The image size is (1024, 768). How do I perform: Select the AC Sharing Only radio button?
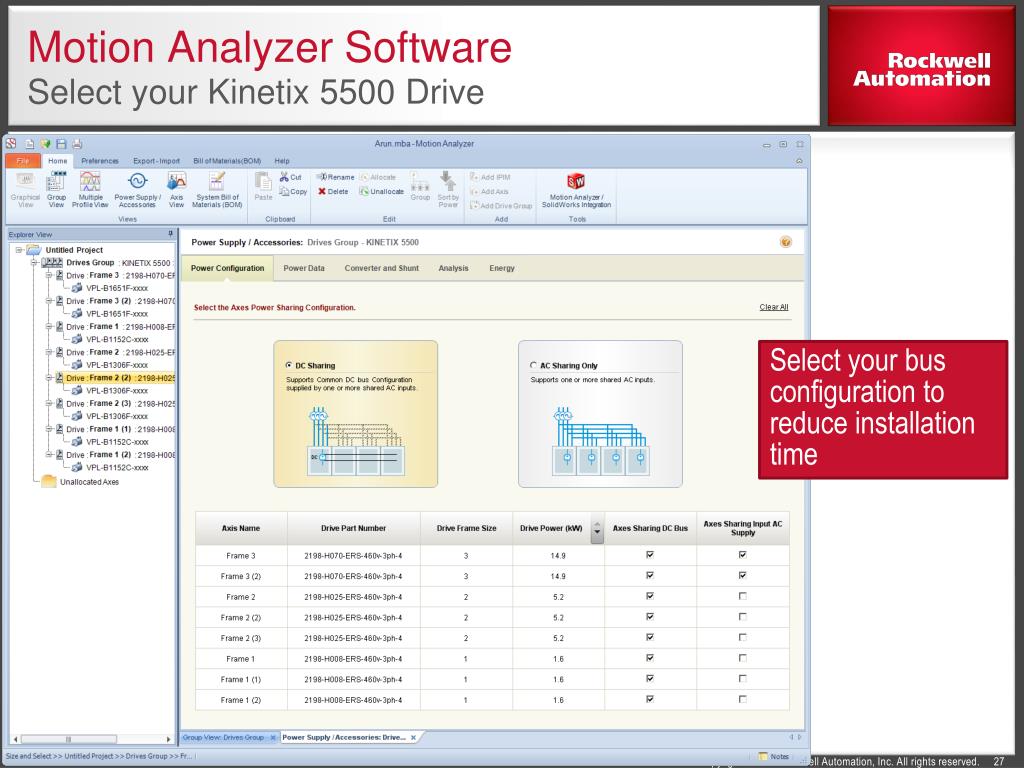(534, 366)
